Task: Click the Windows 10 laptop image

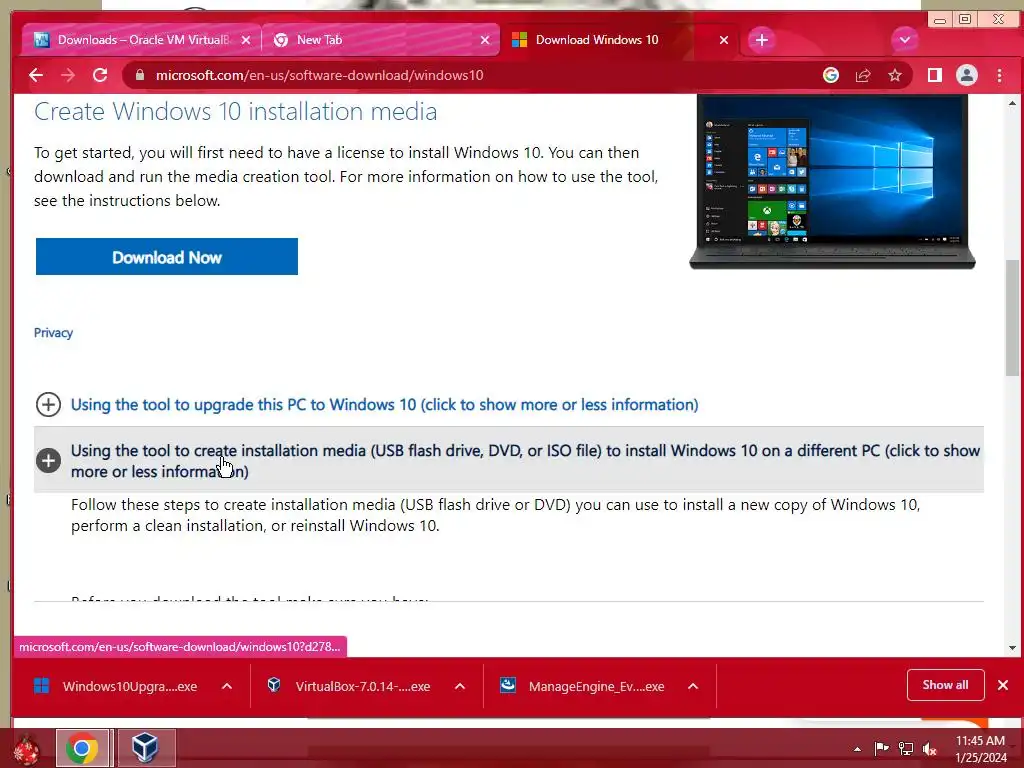Action: coord(833,182)
